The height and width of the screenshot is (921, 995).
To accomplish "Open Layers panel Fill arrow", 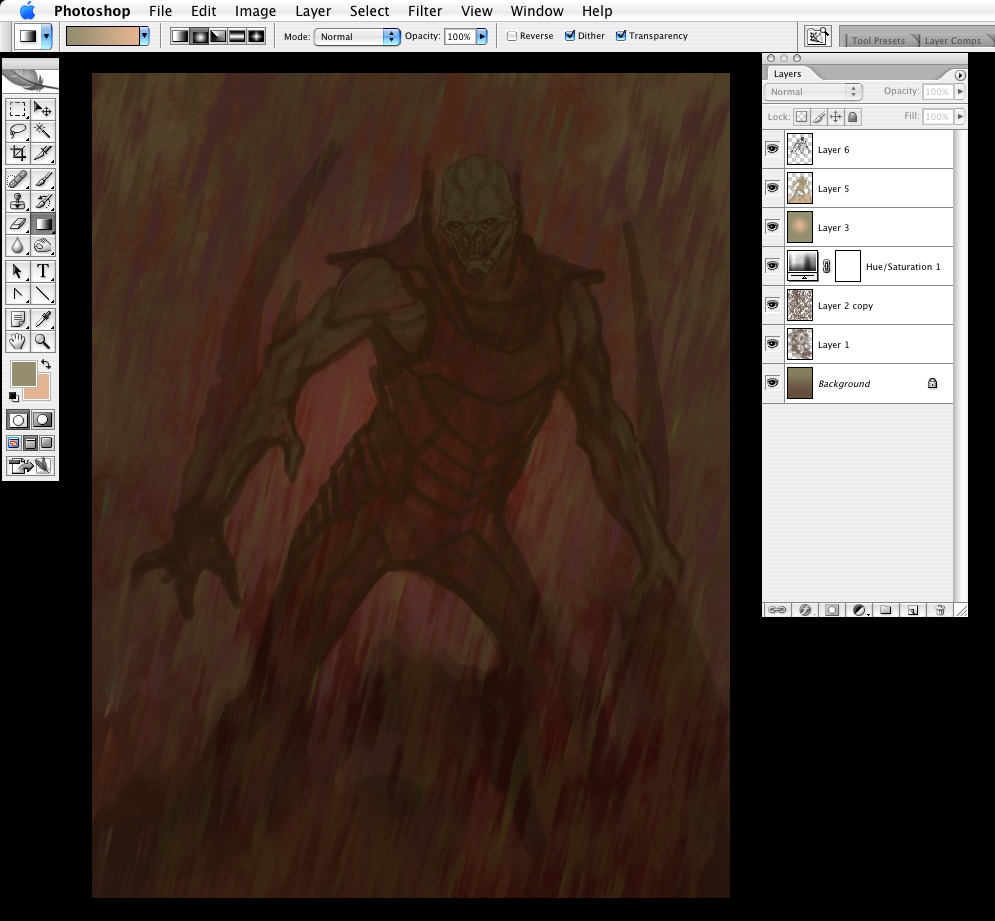I will click(x=960, y=116).
